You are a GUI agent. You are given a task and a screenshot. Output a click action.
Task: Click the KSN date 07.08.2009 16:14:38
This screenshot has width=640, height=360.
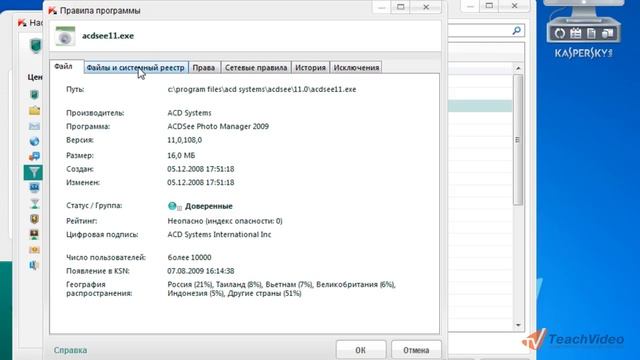coord(200,271)
